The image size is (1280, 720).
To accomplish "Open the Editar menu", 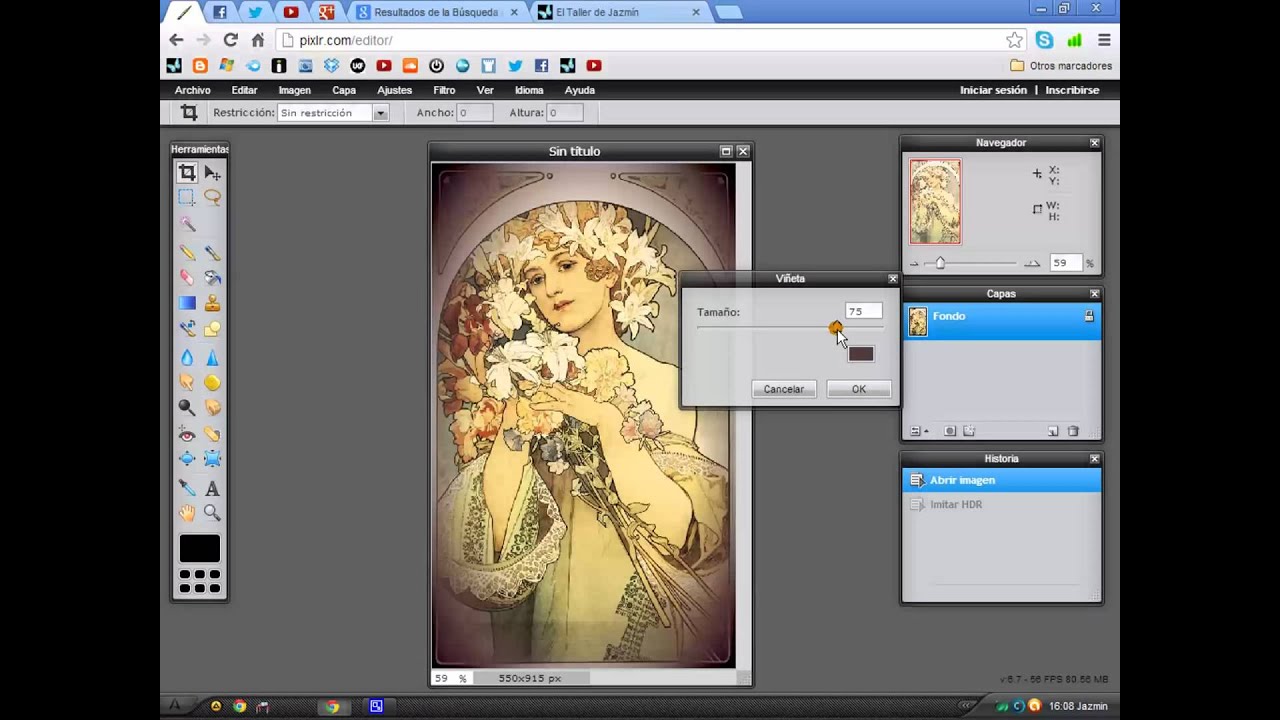I will point(244,90).
